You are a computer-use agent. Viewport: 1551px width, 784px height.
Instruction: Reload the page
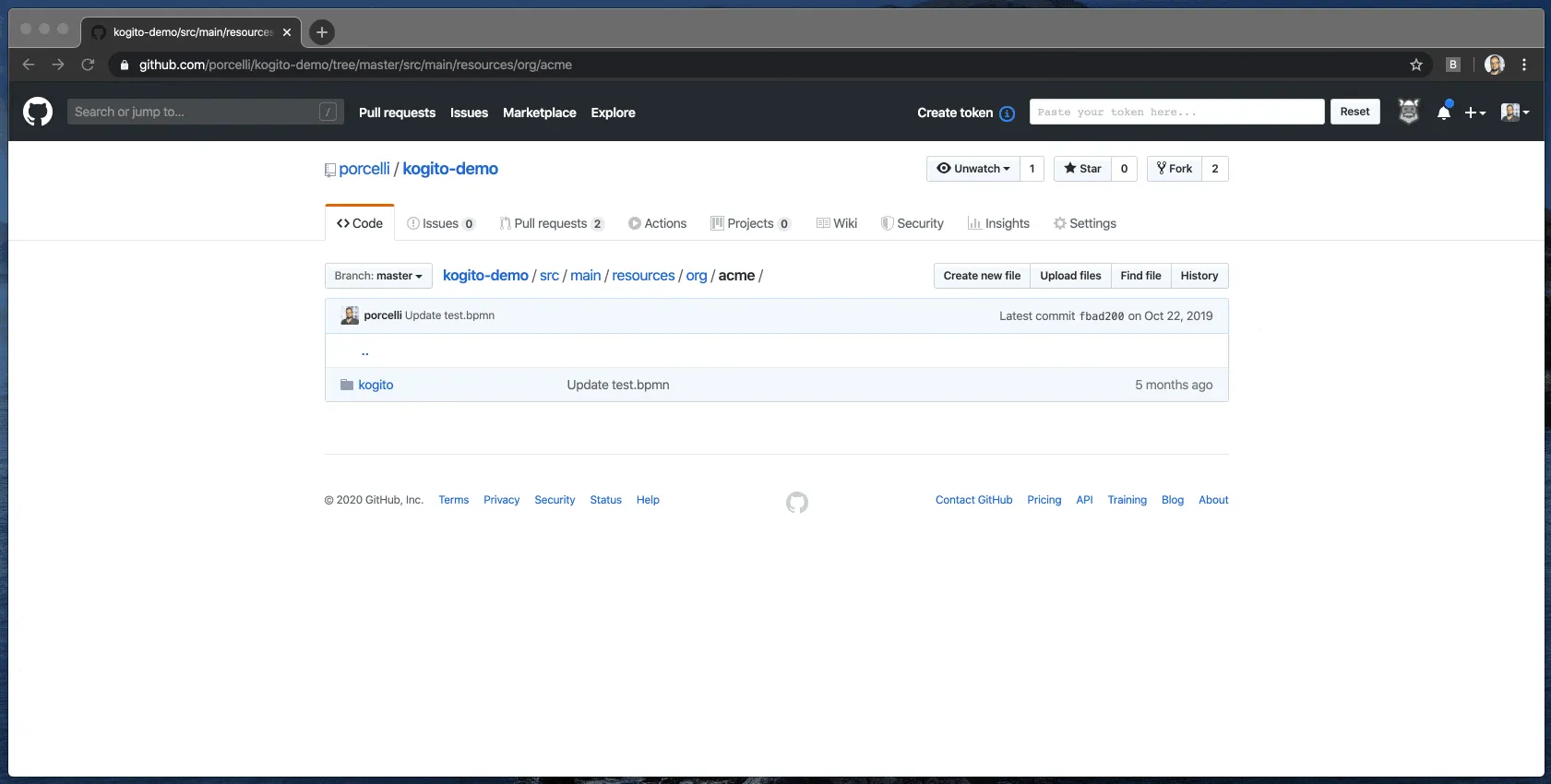pos(88,65)
